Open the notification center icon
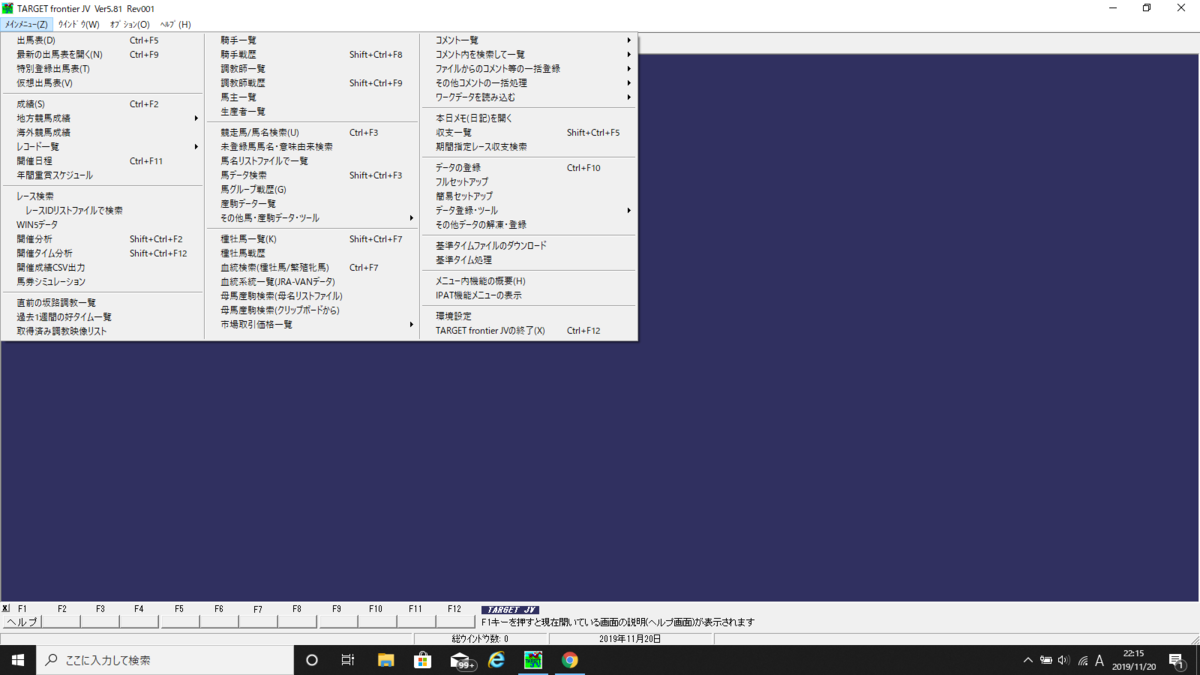 1177,660
